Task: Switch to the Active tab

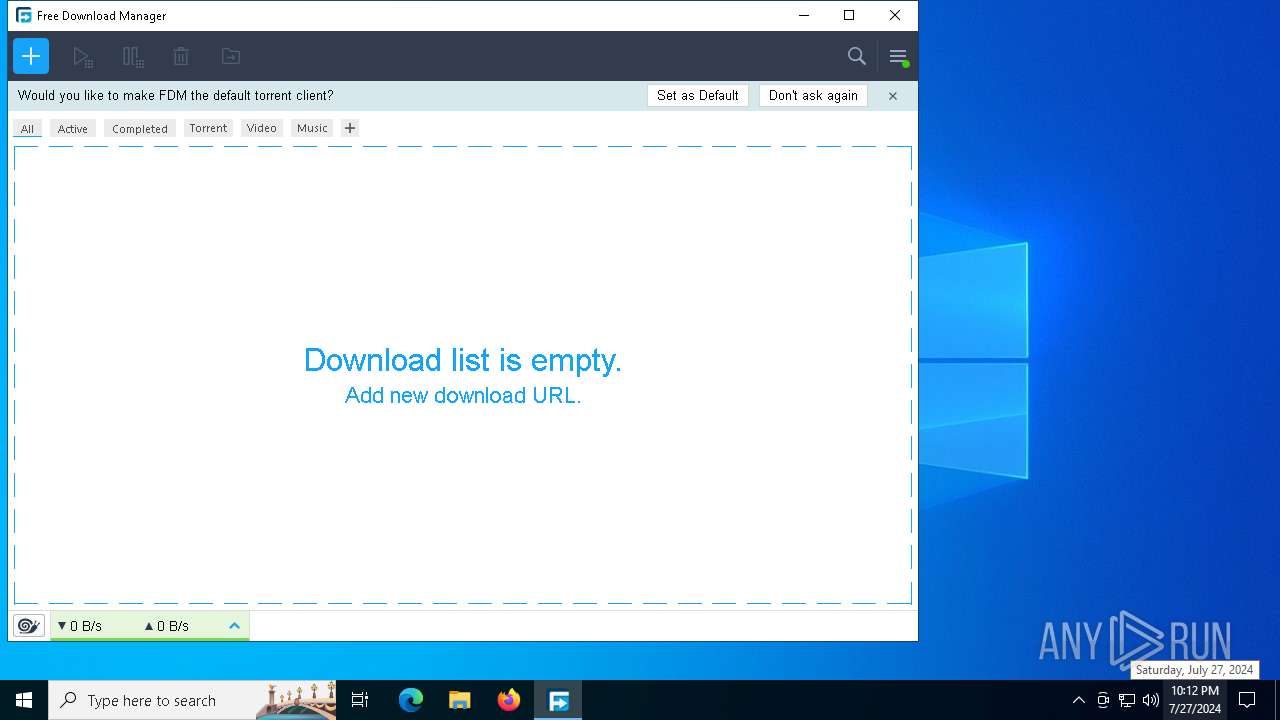Action: 73,128
